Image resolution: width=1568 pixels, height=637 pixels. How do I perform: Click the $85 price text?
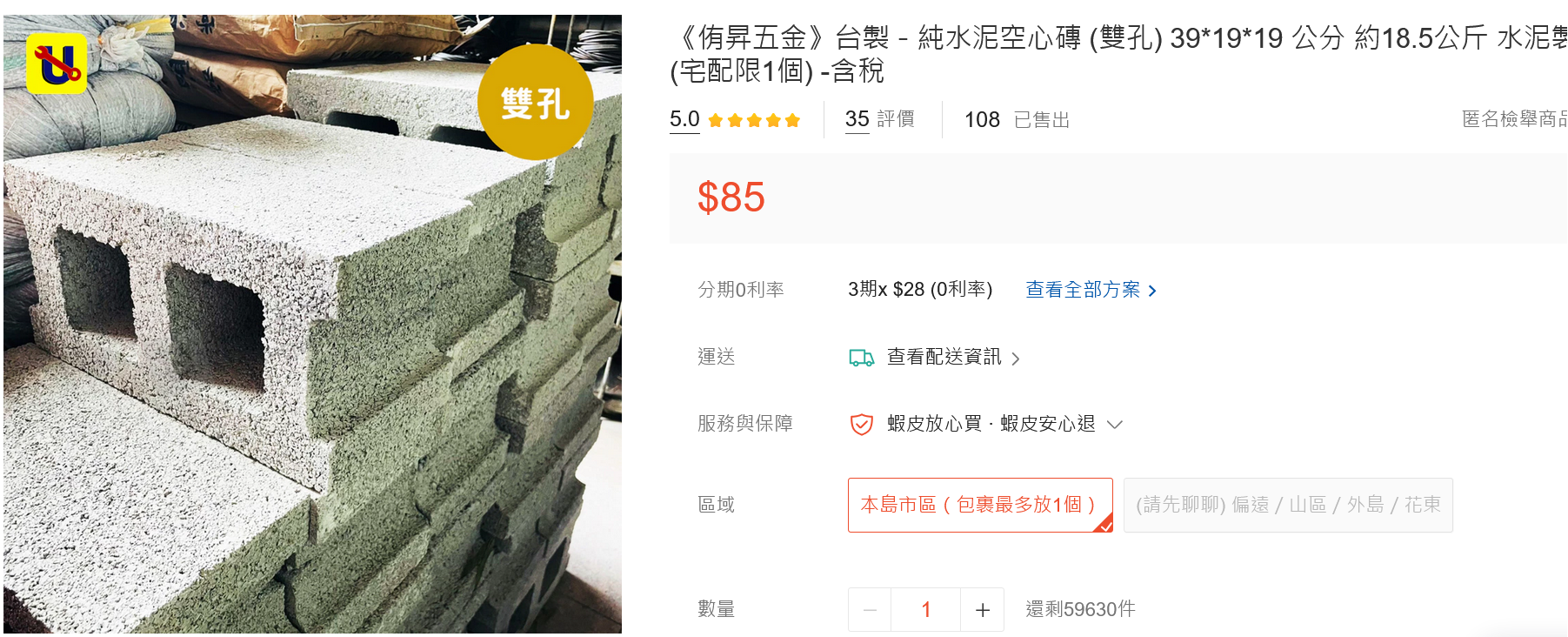coord(731,198)
